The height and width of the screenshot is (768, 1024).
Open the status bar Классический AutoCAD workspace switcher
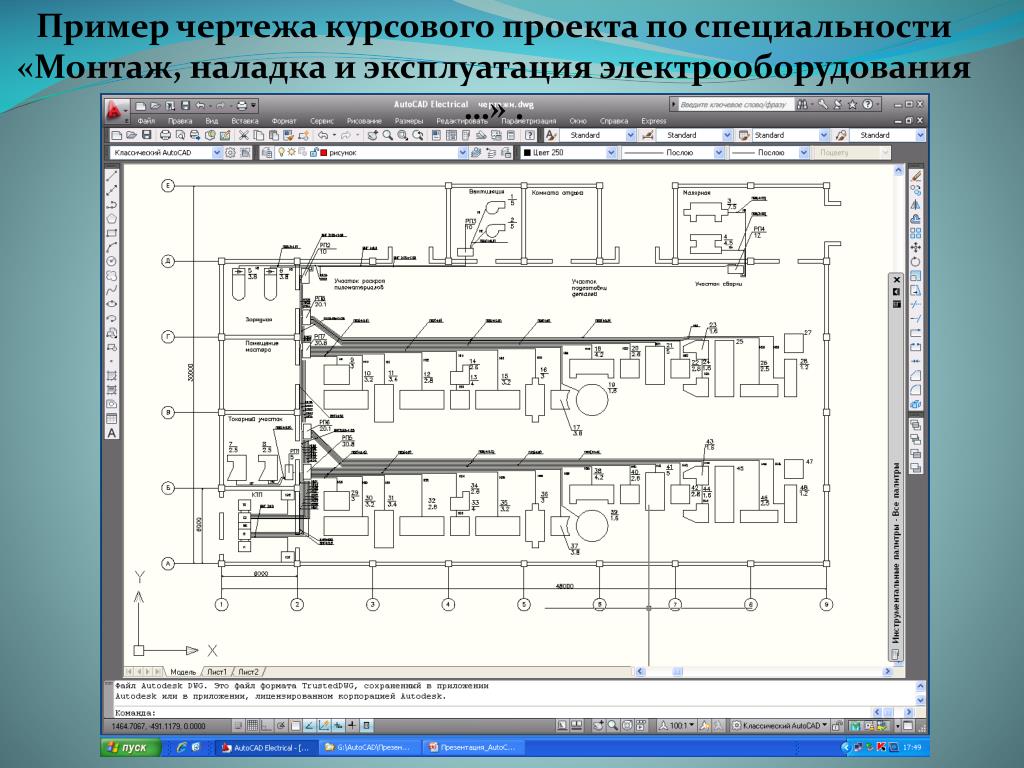pos(780,726)
